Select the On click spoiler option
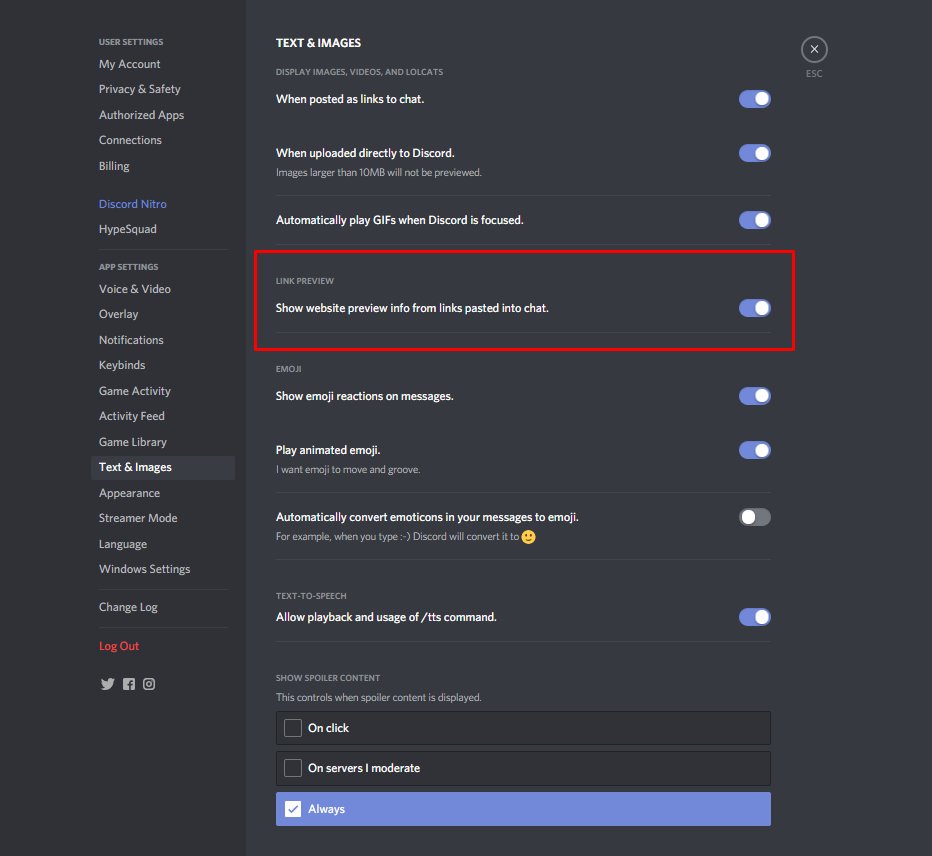This screenshot has width=932, height=856. point(523,728)
